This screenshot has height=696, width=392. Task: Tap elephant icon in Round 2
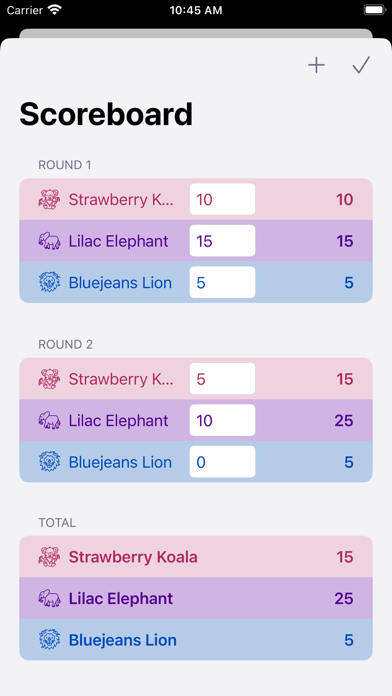(49, 420)
